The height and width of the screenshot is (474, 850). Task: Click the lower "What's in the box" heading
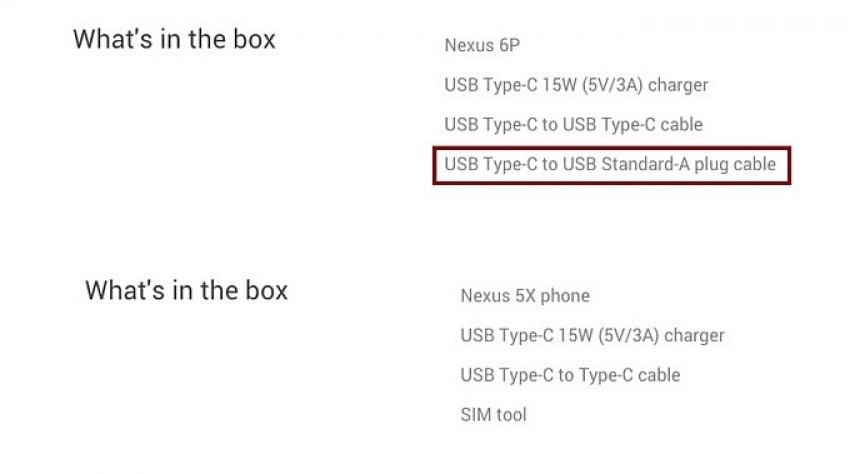(x=186, y=290)
